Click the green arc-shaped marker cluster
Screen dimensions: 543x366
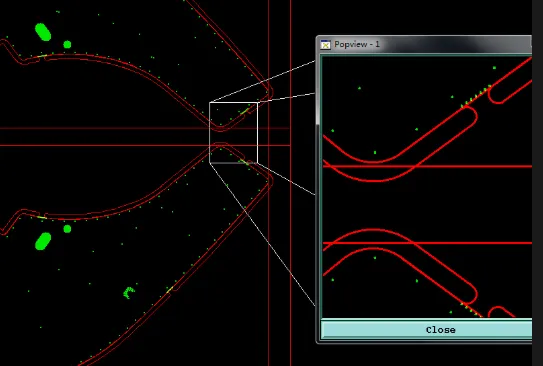(x=129, y=293)
